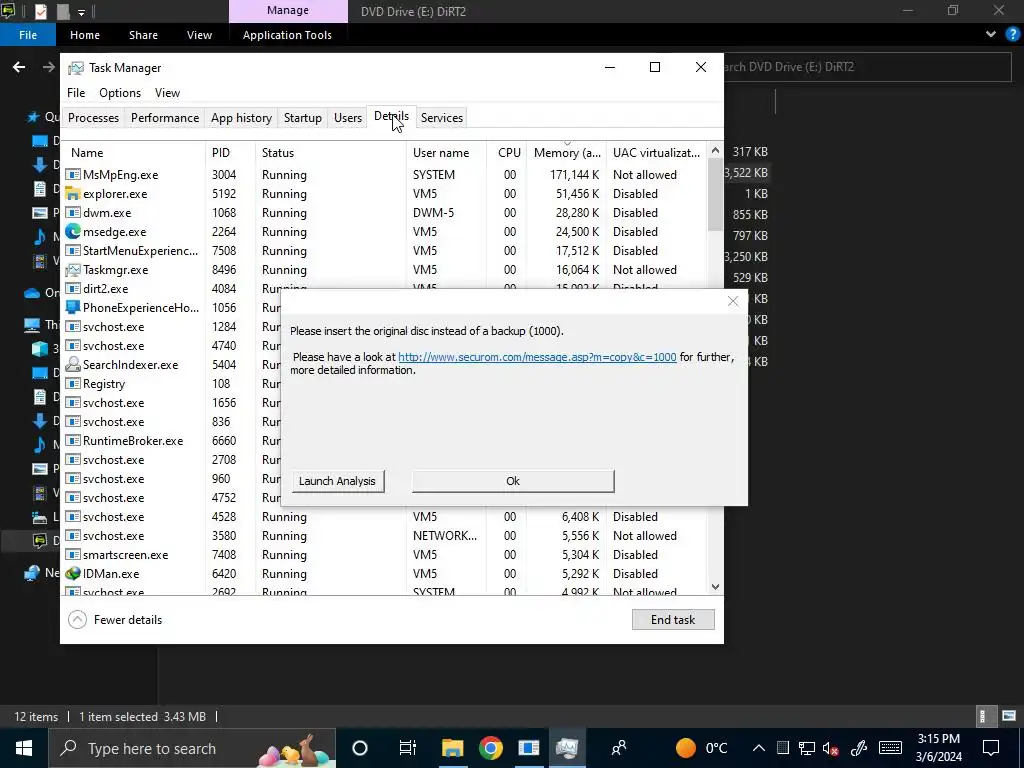Click the Launch Analysis button
Image resolution: width=1024 pixels, height=768 pixels.
click(x=338, y=481)
